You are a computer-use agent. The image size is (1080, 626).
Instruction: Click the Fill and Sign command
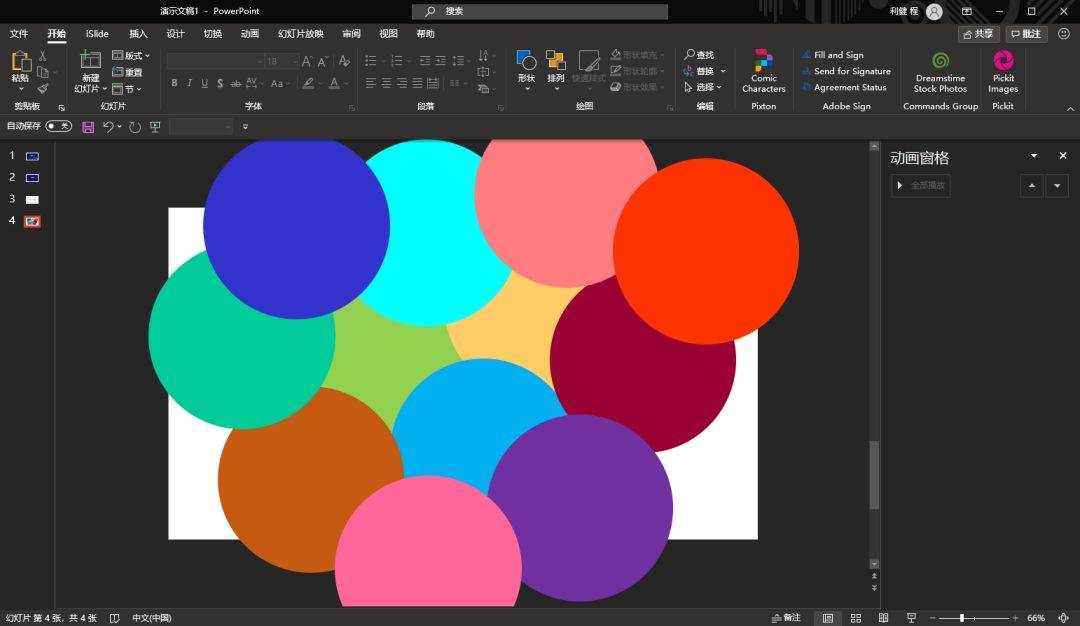(833, 55)
